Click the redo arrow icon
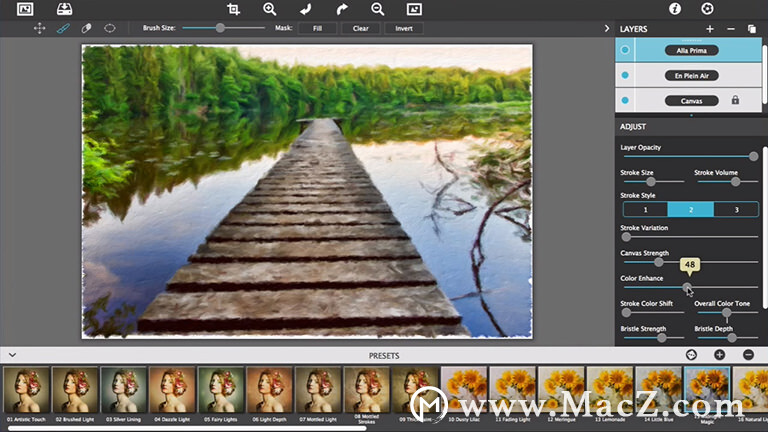This screenshot has width=768, height=432. (342, 9)
